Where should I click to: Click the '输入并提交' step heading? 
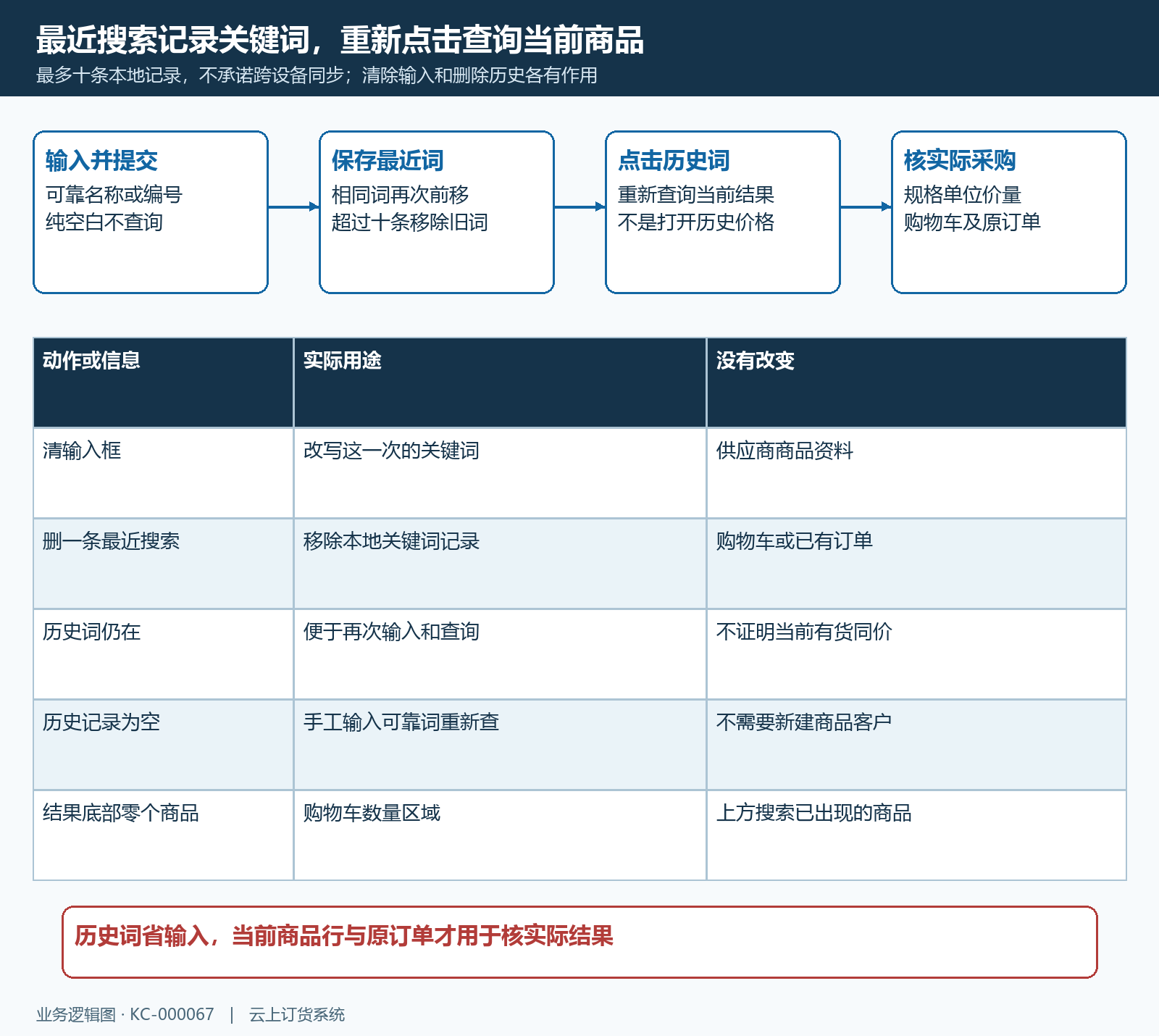(x=101, y=161)
